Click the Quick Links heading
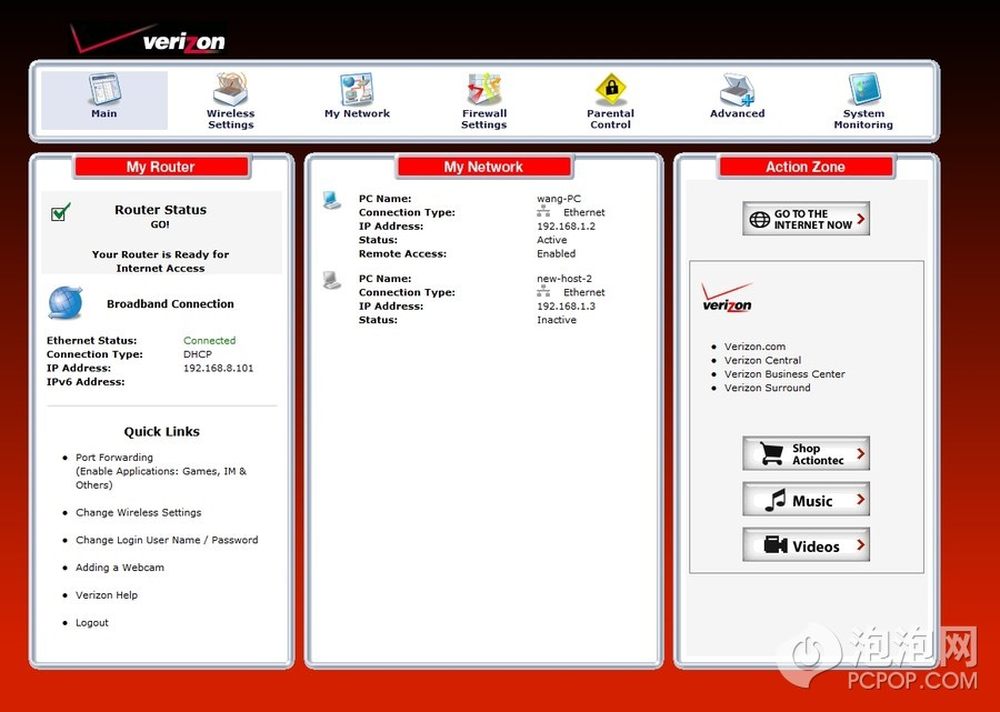This screenshot has width=1000, height=712. (161, 432)
